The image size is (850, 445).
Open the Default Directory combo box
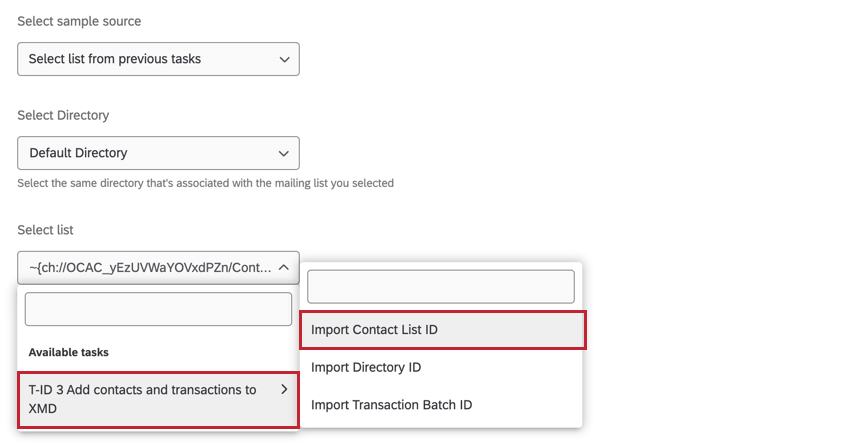158,153
